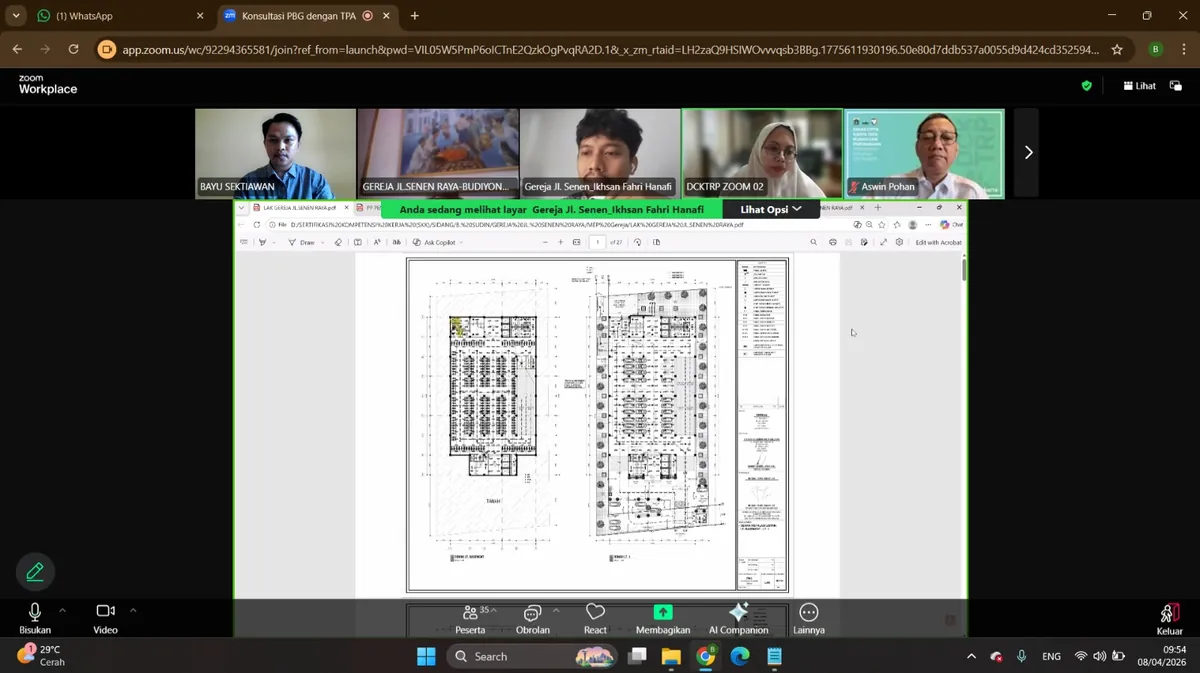1200x673 pixels.
Task: Toggle the Zoom camera Video button
Action: pyautogui.click(x=105, y=618)
